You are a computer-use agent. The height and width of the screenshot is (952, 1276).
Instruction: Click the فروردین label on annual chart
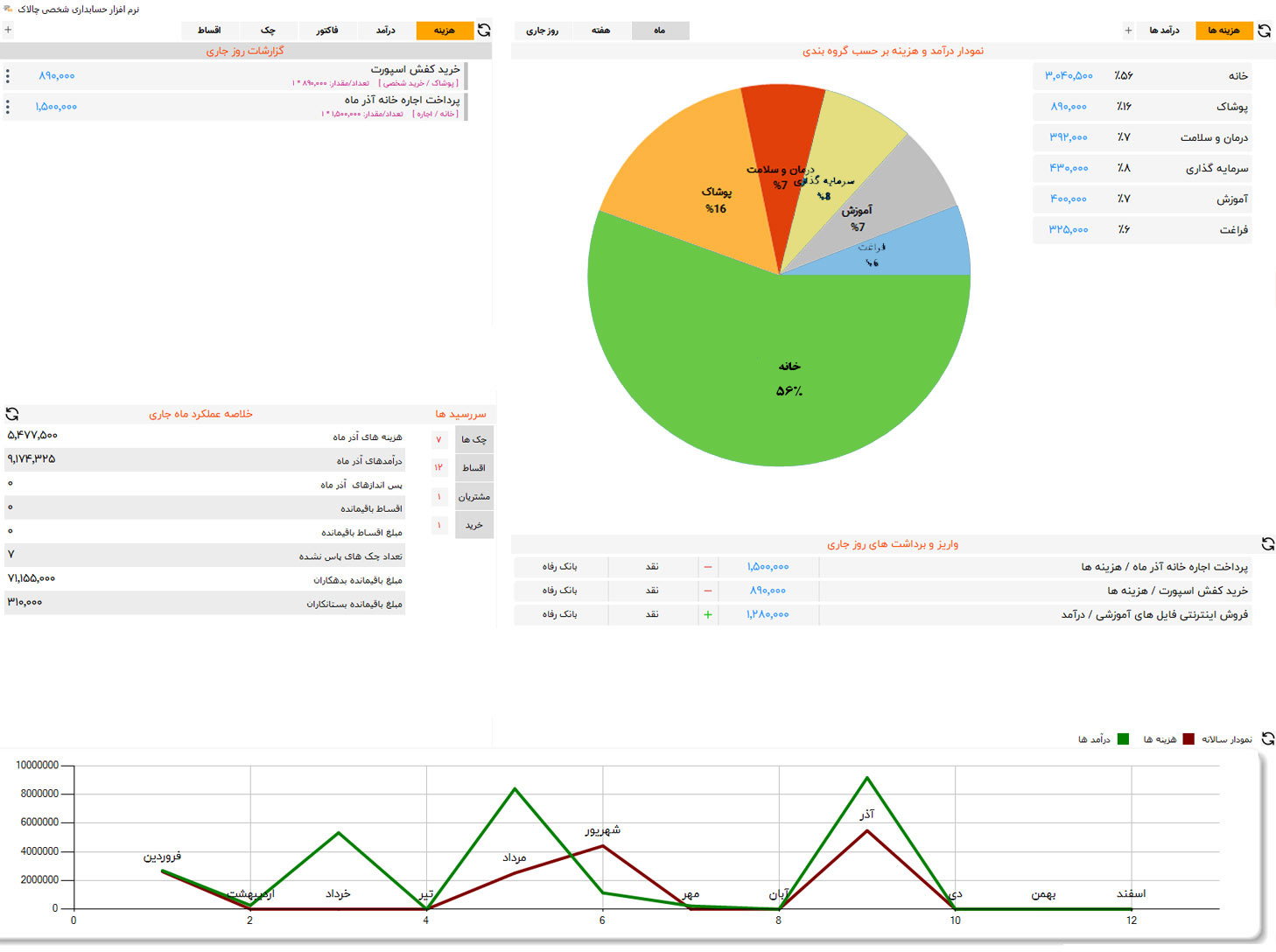[x=163, y=857]
